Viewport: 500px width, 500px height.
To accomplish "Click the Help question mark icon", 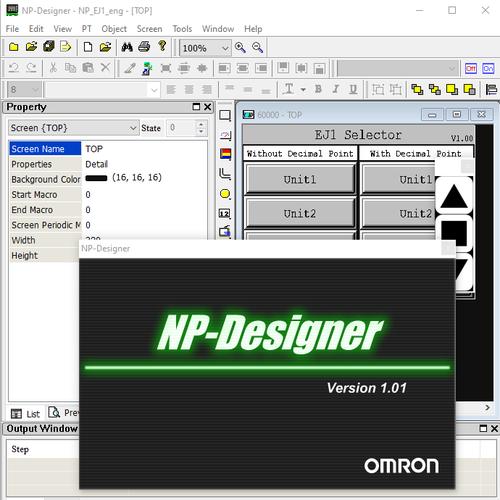I will (162, 46).
